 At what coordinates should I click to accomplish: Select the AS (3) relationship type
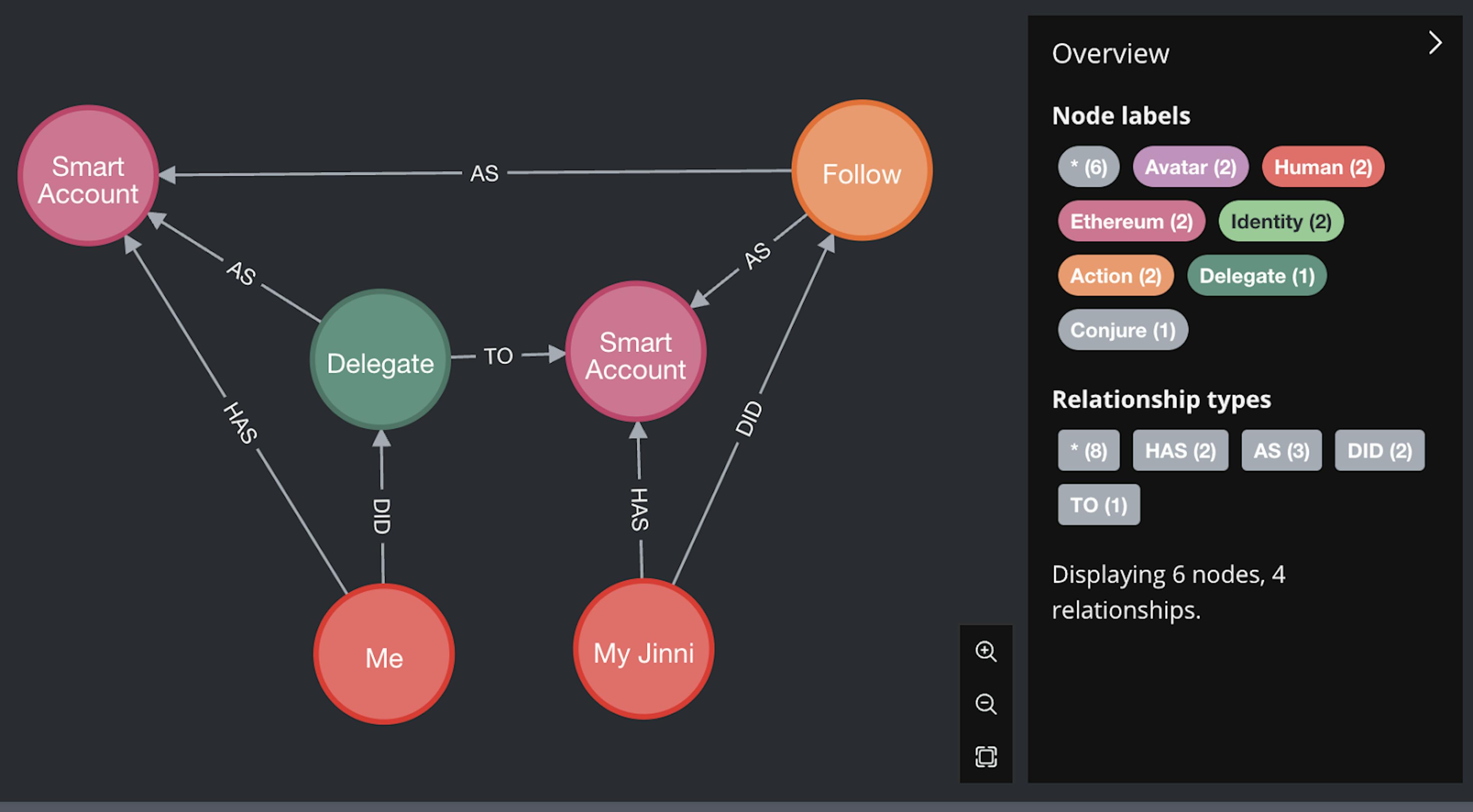(1281, 451)
